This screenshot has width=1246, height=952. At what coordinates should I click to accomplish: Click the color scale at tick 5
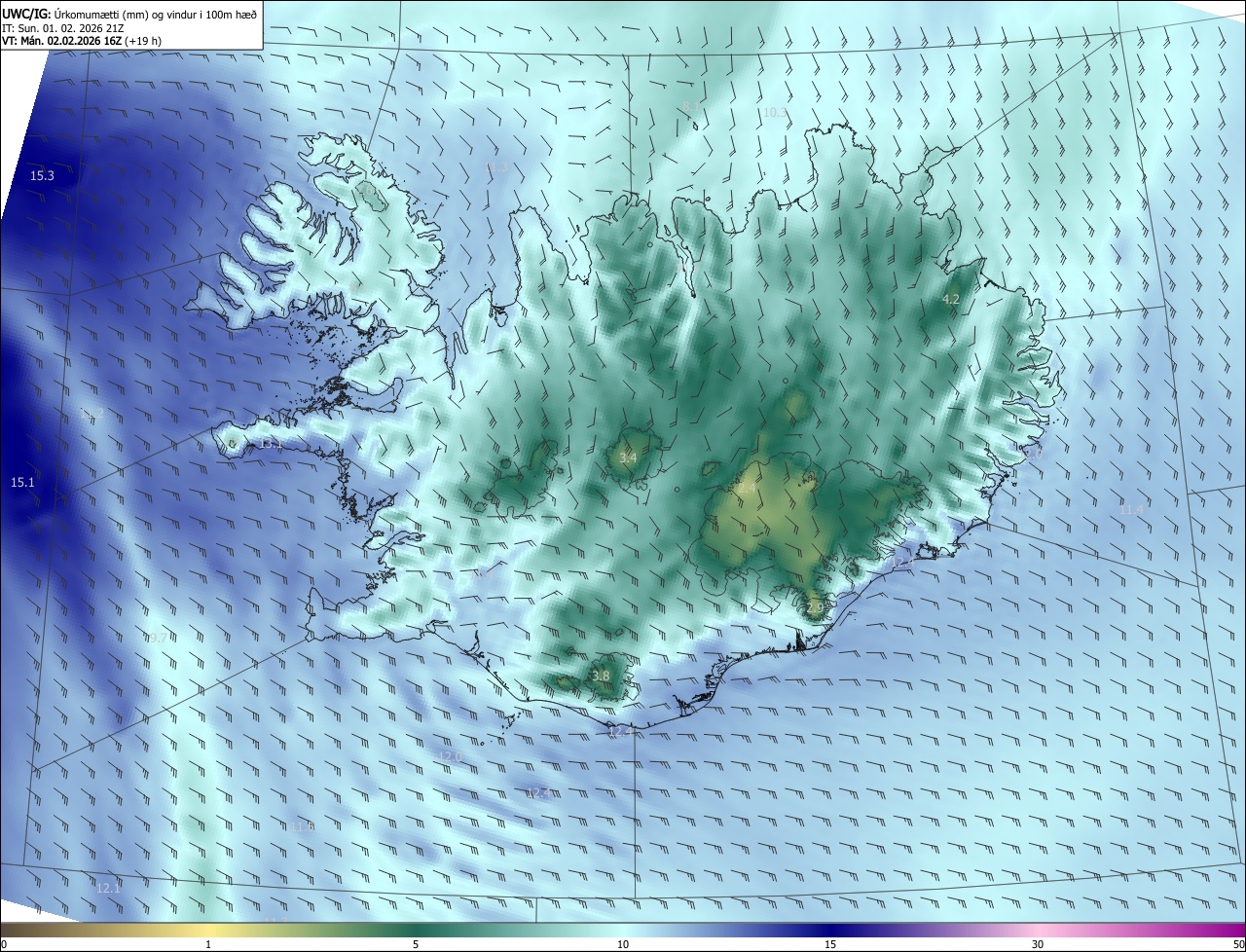(x=416, y=944)
